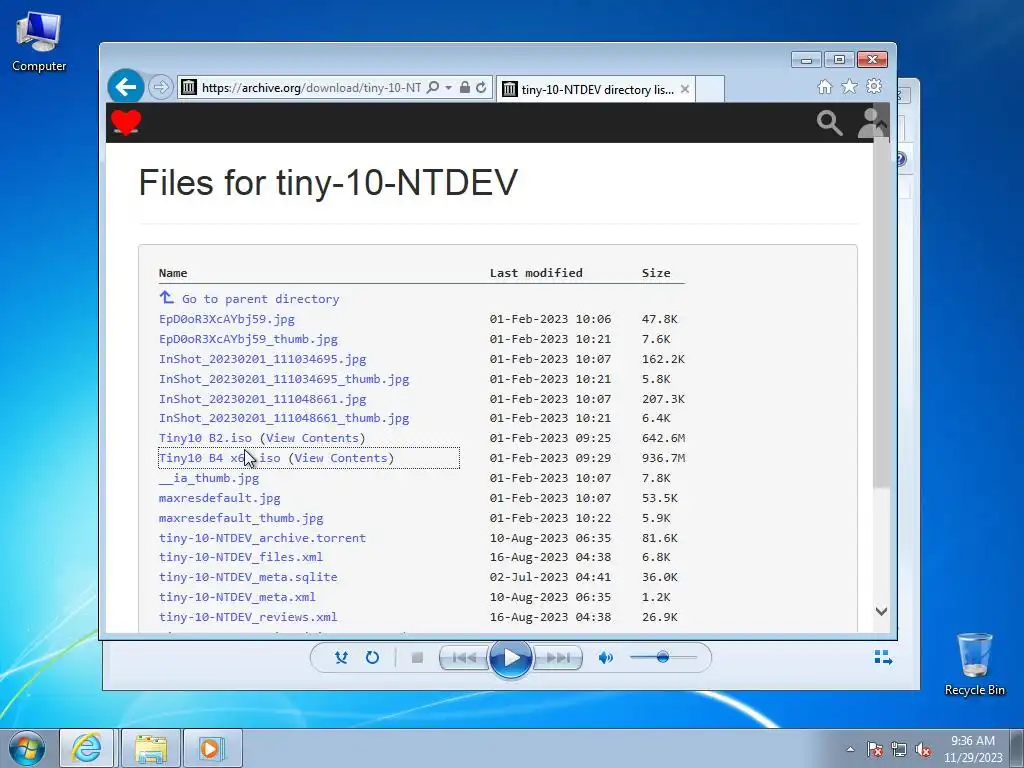Viewport: 1024px width, 768px height.
Task: Download tiny-10-NTDEV_archive.torrent
Action: (263, 538)
